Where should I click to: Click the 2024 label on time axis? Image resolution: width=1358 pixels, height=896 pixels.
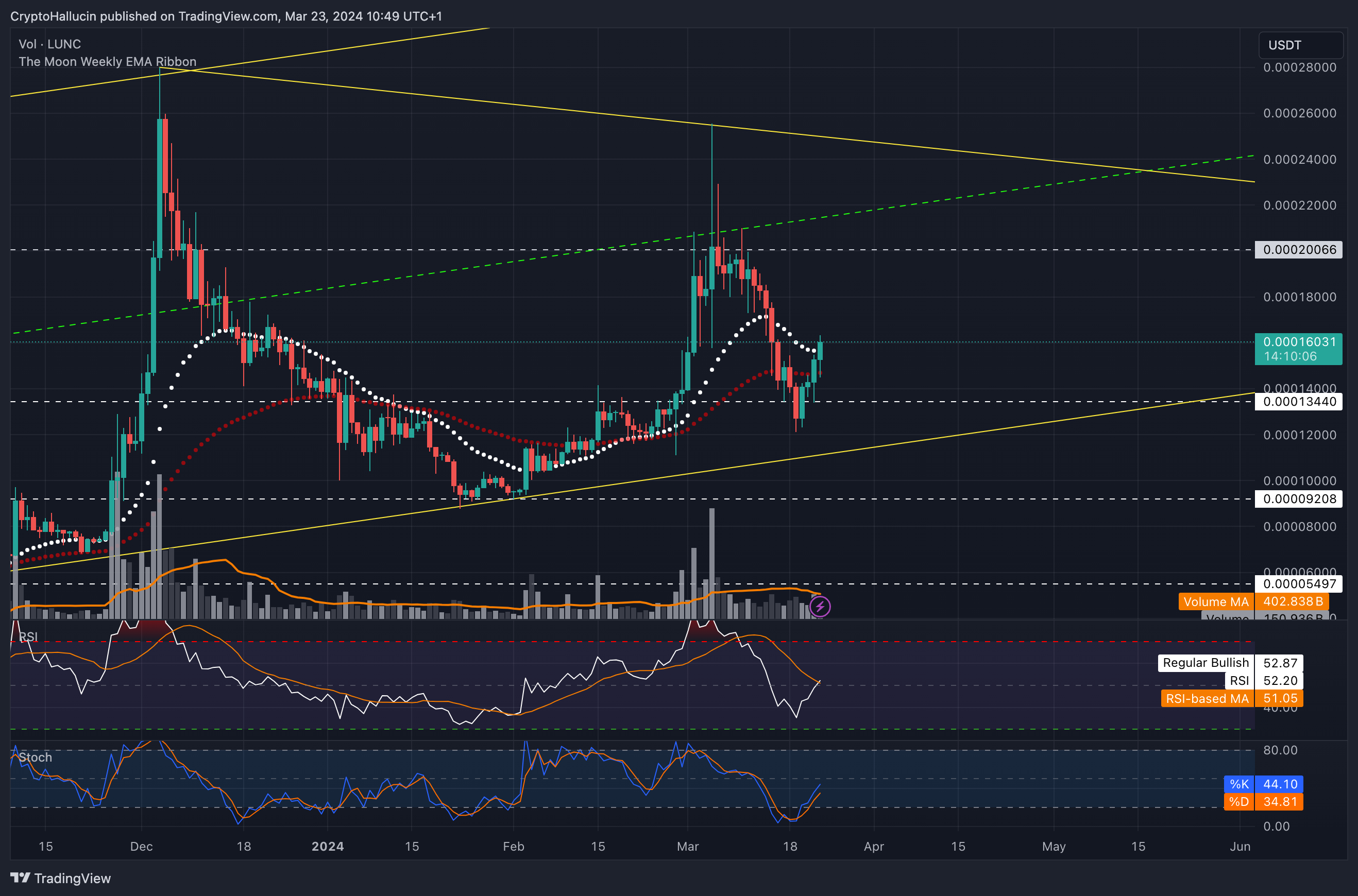pyautogui.click(x=328, y=846)
